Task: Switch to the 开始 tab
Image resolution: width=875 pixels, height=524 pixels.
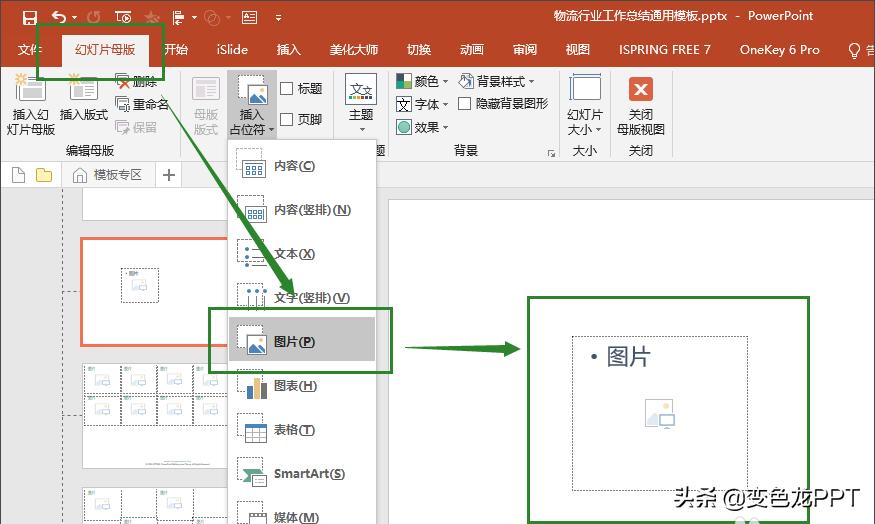Action: pyautogui.click(x=176, y=50)
